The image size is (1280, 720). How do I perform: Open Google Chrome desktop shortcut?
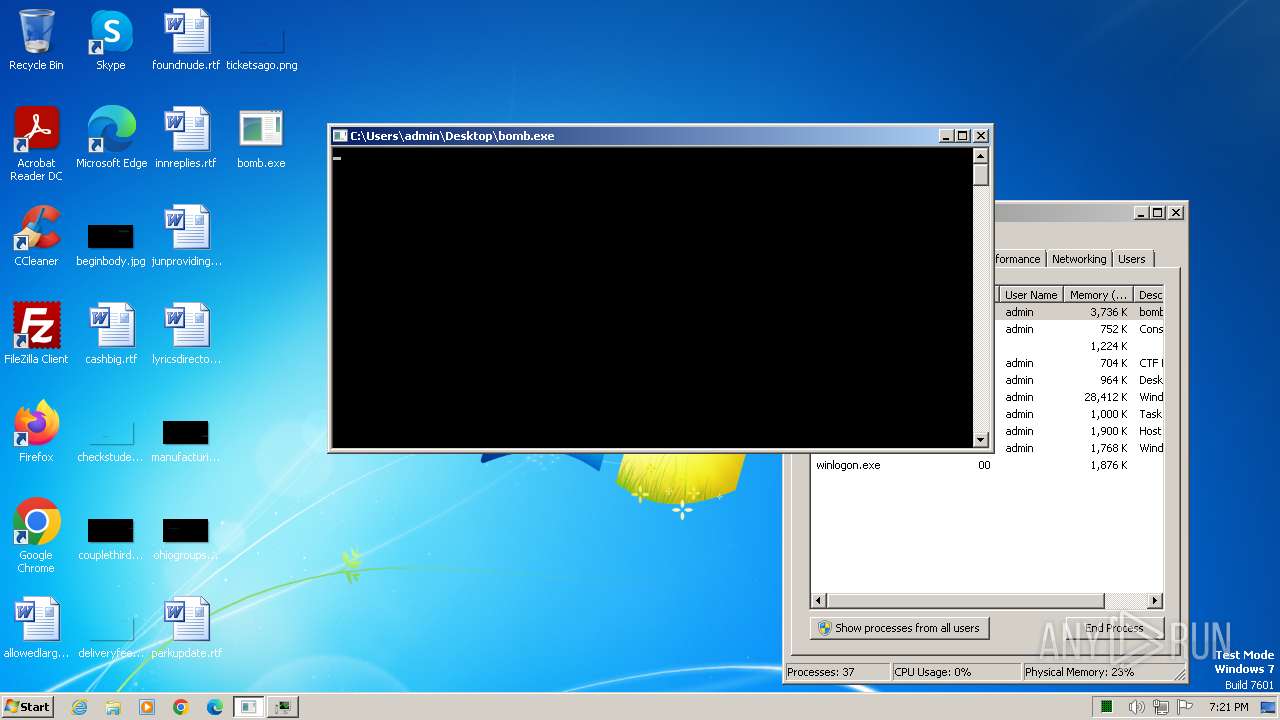[36, 536]
